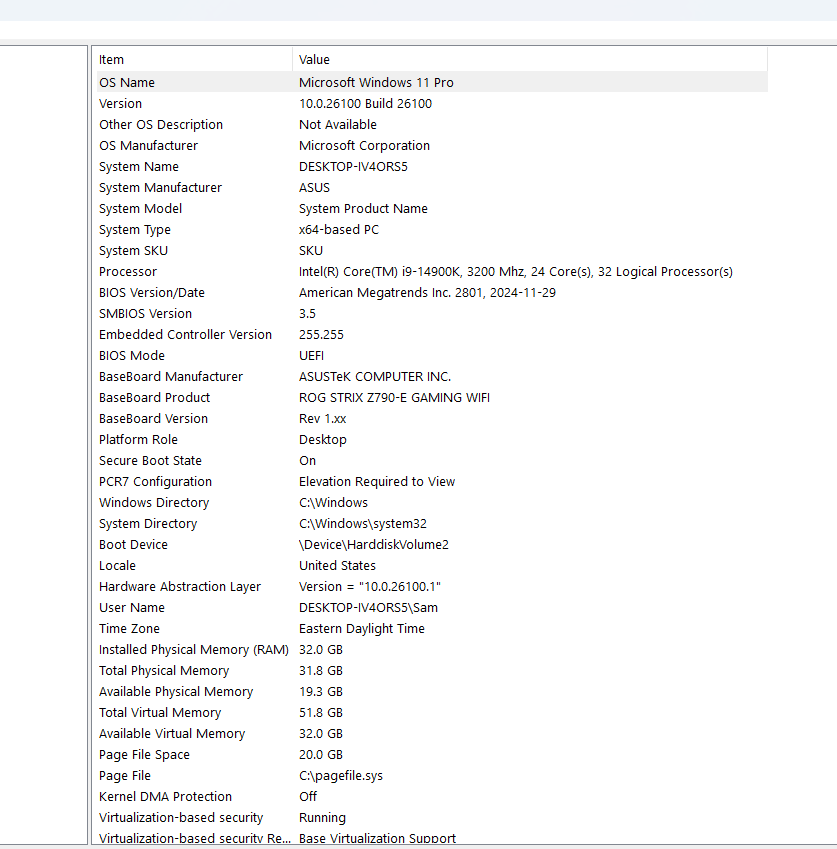Image resolution: width=837 pixels, height=849 pixels.
Task: Select the Locale row
Action: pyautogui.click(x=432, y=566)
